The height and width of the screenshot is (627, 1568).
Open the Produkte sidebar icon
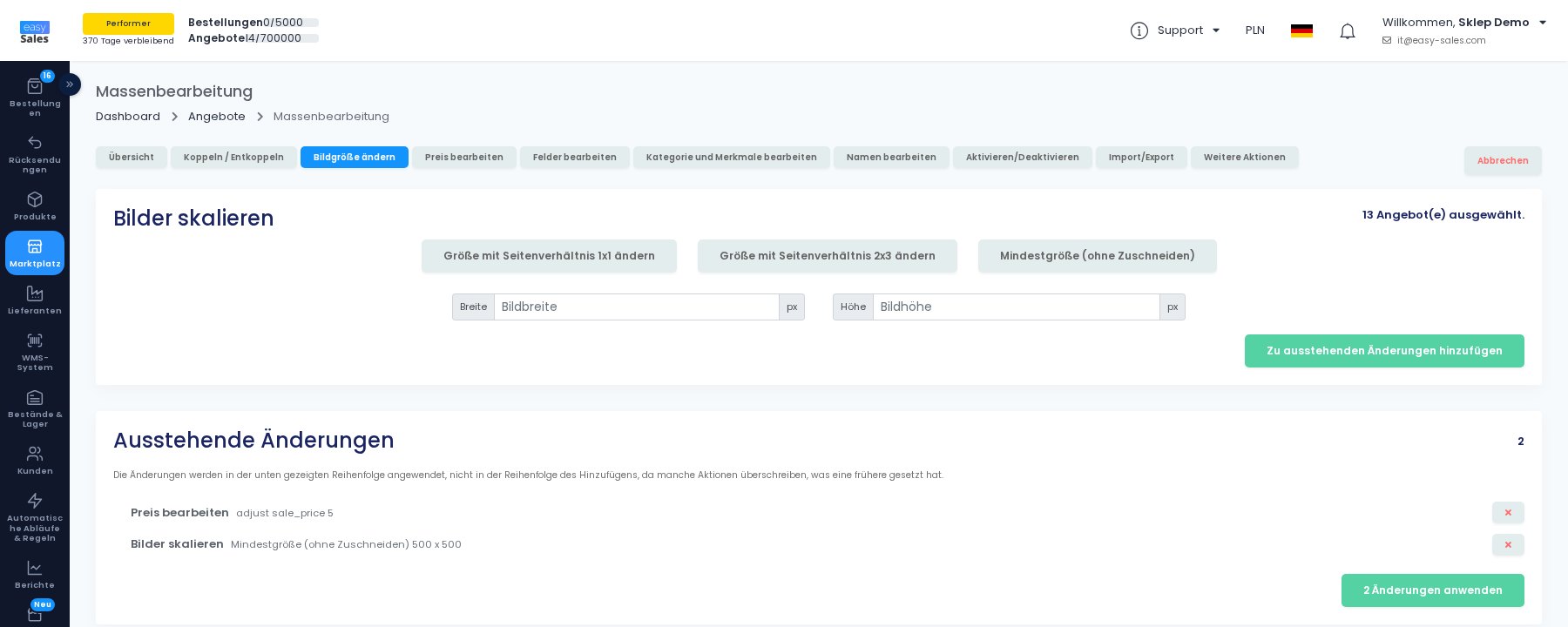(x=35, y=206)
